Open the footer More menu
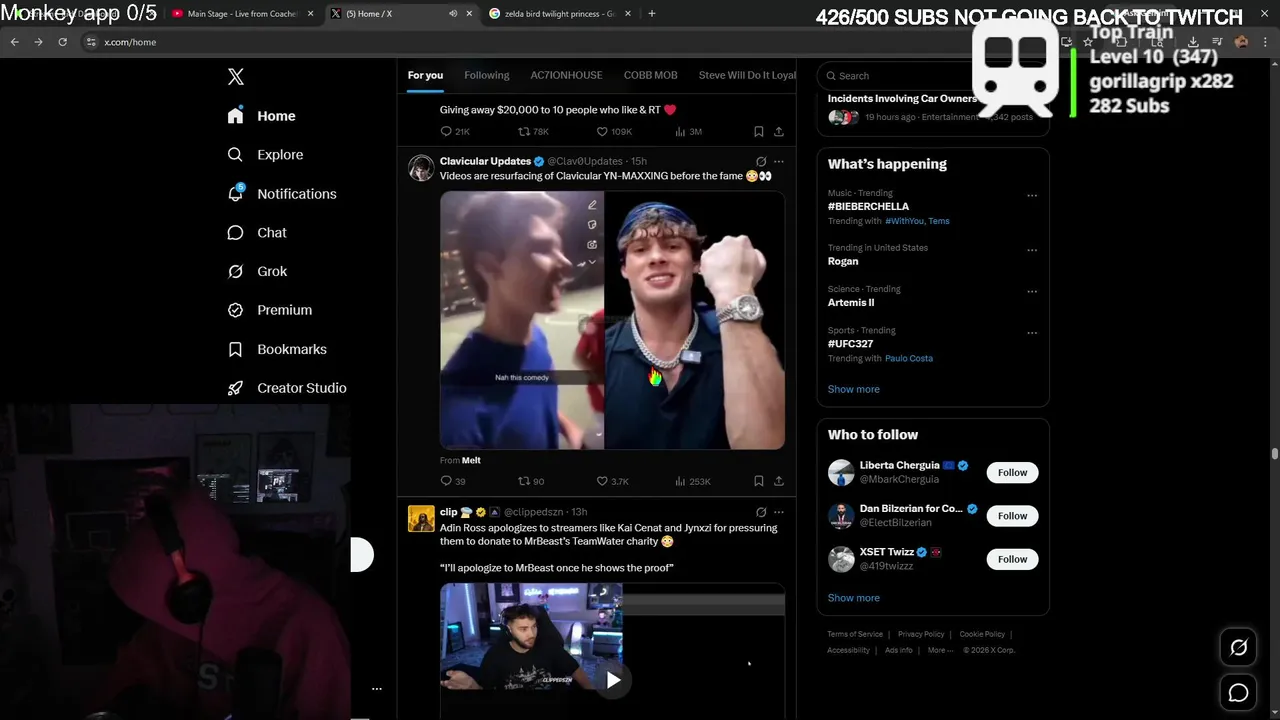 coord(939,650)
